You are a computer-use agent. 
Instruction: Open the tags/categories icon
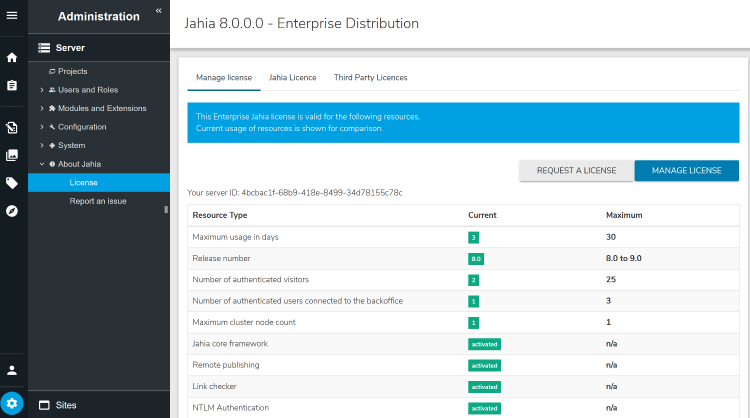pyautogui.click(x=12, y=183)
